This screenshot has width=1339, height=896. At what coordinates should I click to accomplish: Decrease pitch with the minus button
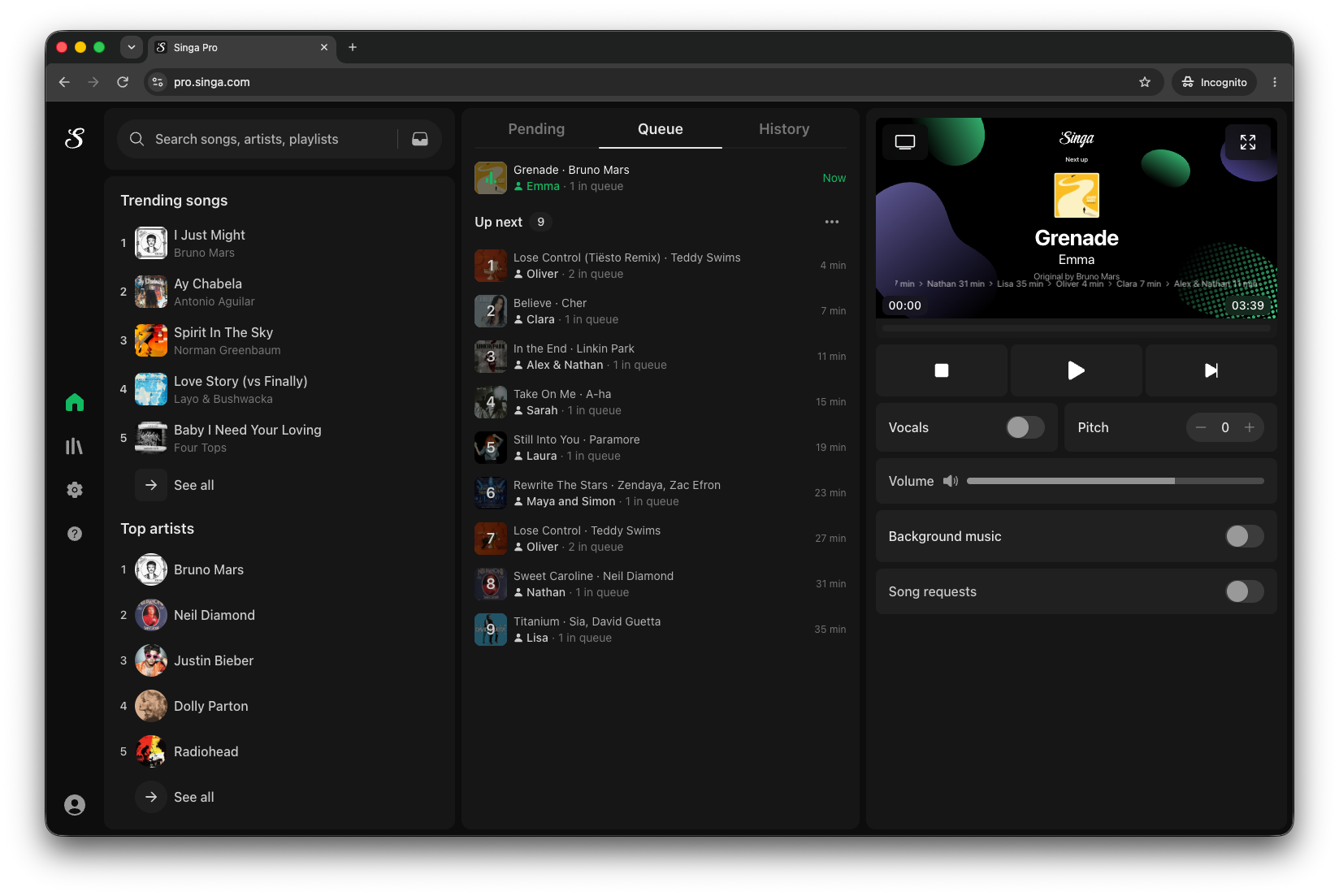point(1201,427)
